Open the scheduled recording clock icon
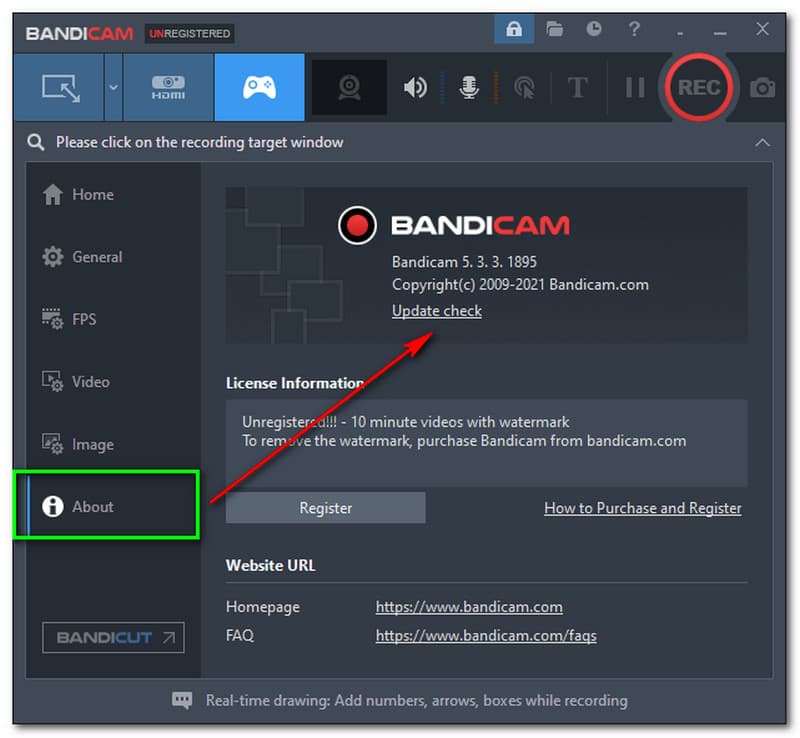 tap(594, 30)
